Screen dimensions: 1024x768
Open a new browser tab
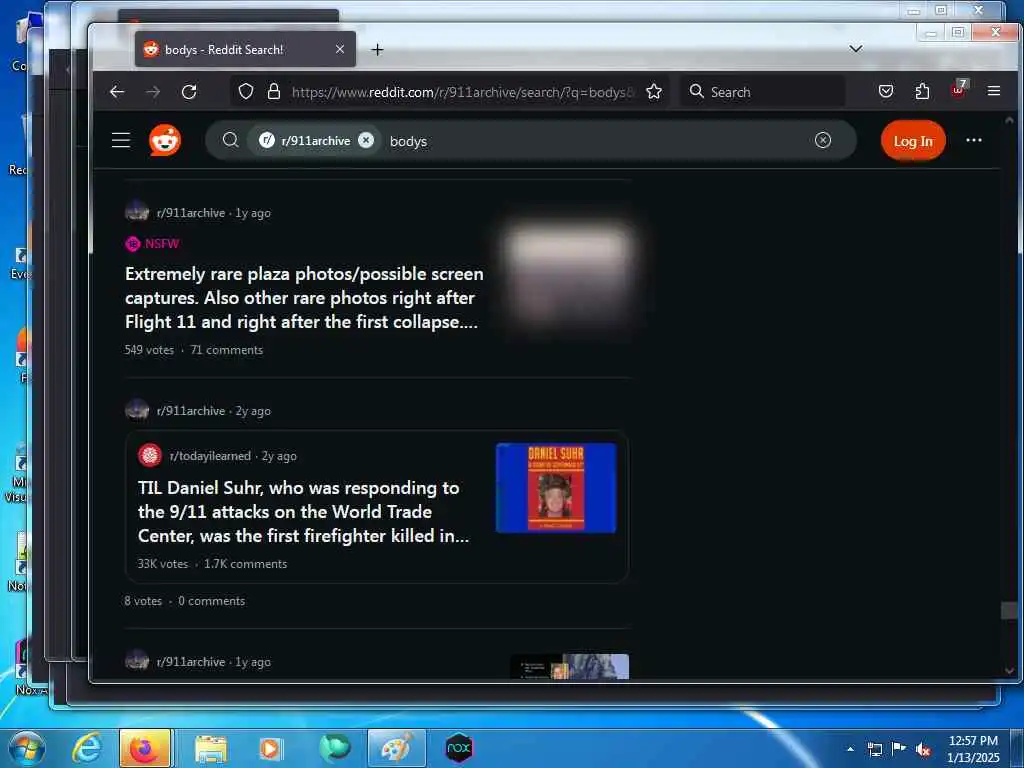point(377,50)
